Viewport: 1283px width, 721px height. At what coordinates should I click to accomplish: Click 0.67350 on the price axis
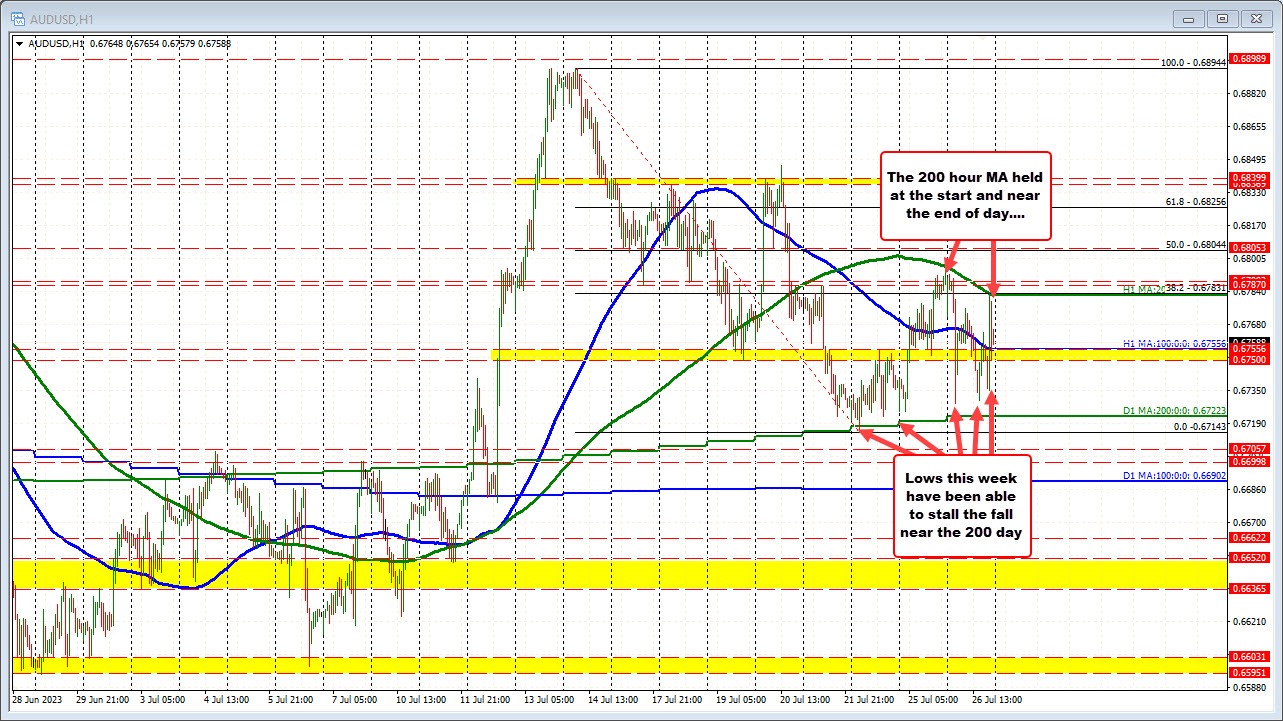pos(1251,390)
